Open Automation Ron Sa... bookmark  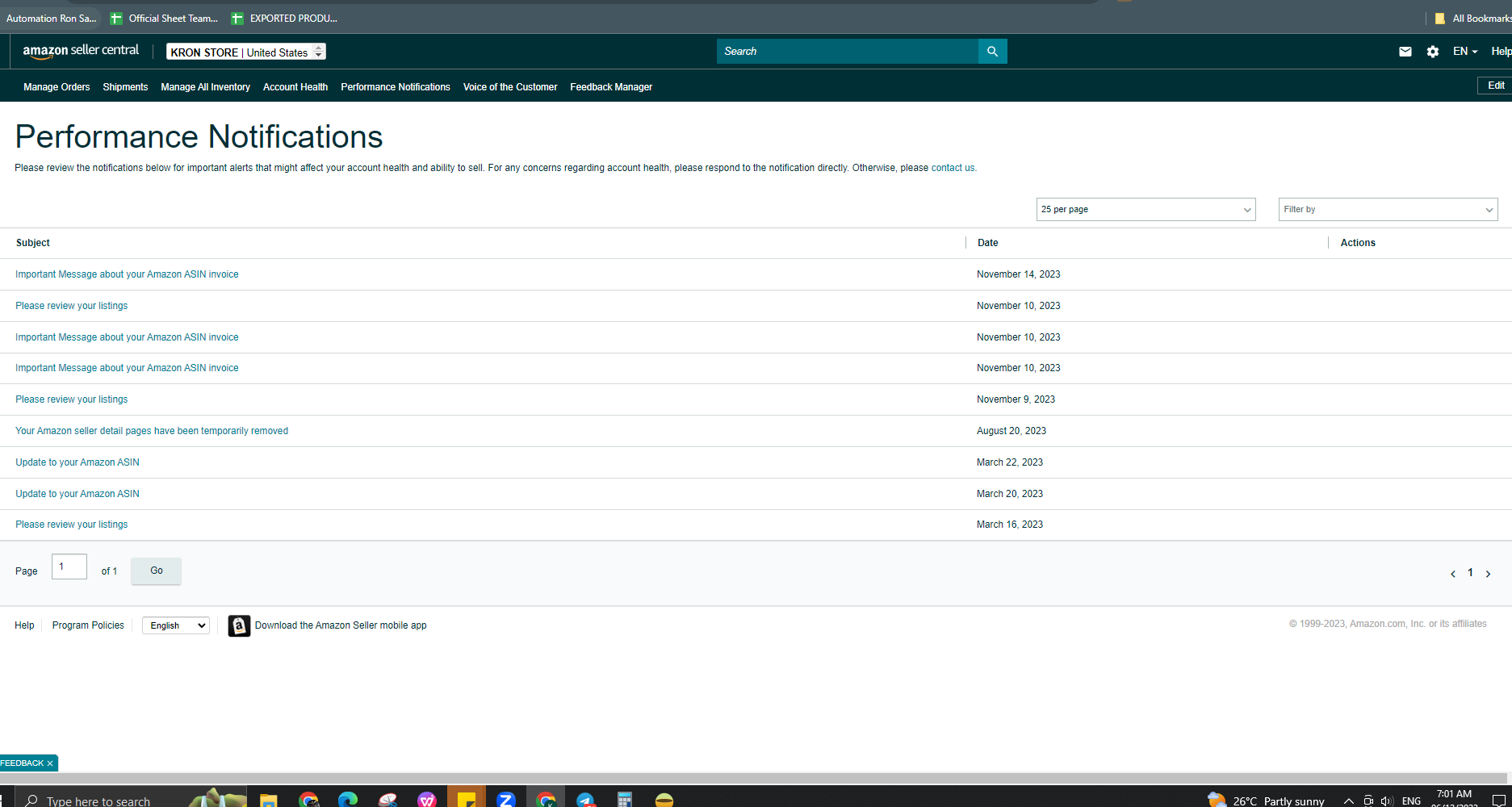click(x=51, y=18)
